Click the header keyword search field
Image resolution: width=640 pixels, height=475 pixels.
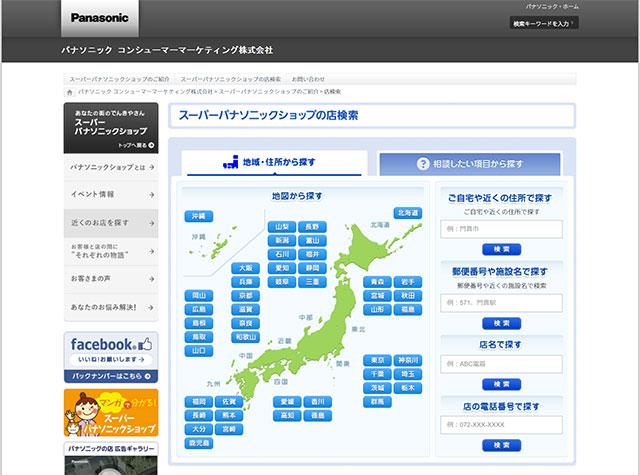click(x=544, y=23)
